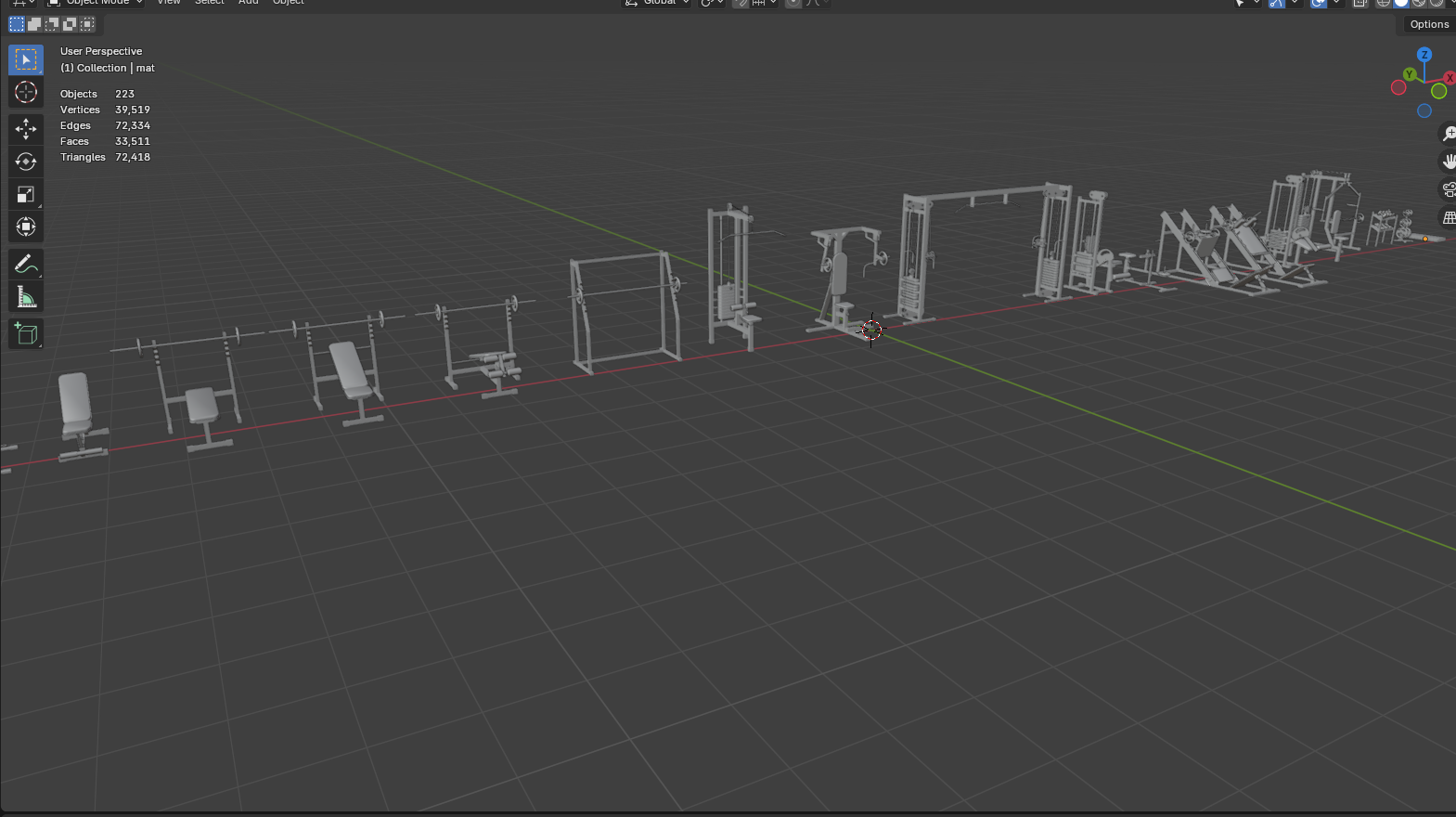Select the Annotate pencil tool
This screenshot has height=817, width=1456.
(x=26, y=265)
